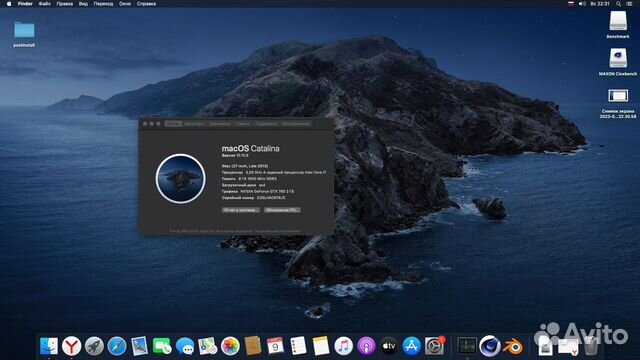
Task: Open Finder from the Dock
Action: click(49, 346)
